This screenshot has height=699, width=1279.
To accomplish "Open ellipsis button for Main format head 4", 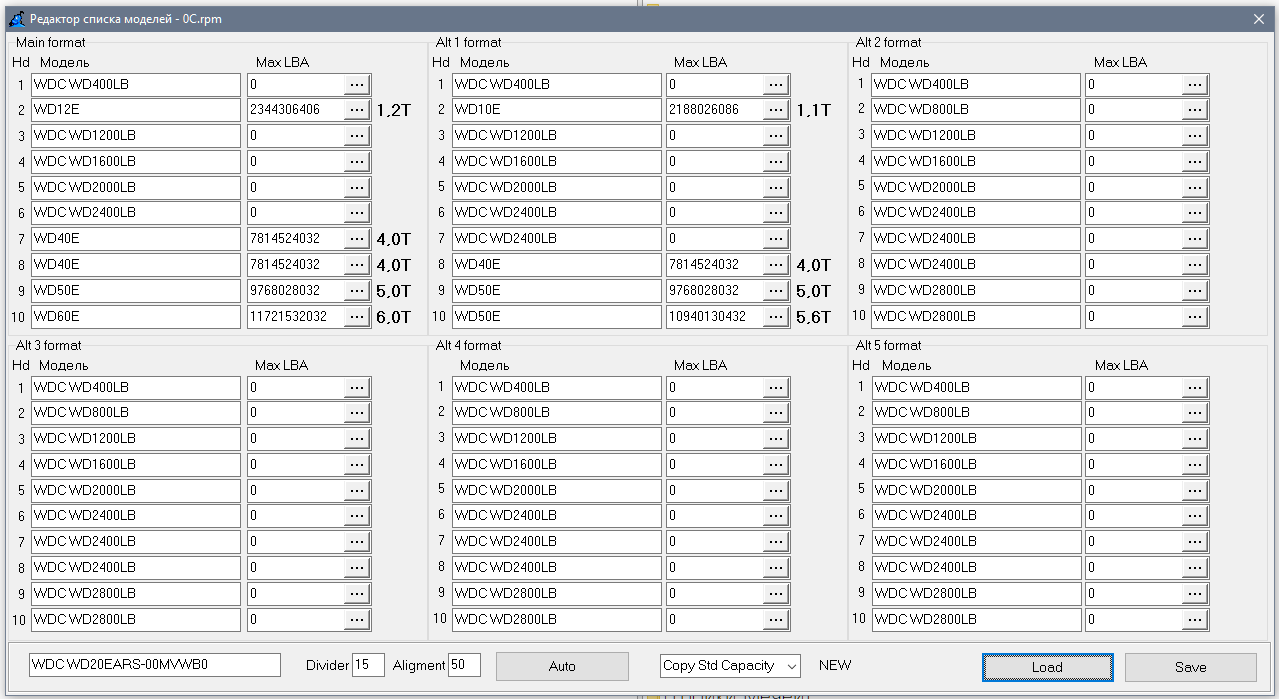I will click(357, 161).
